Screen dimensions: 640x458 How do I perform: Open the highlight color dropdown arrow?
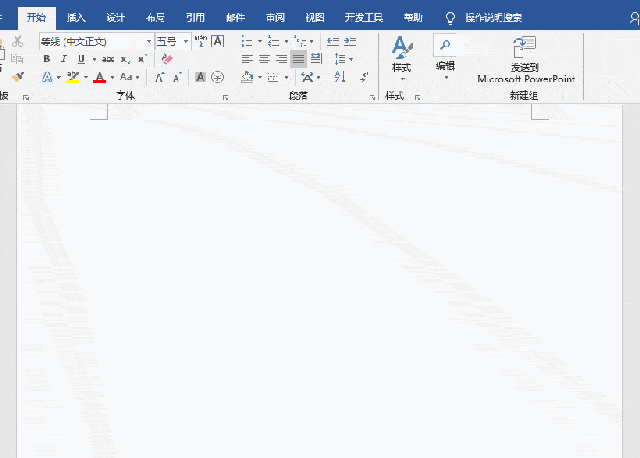[x=86, y=77]
